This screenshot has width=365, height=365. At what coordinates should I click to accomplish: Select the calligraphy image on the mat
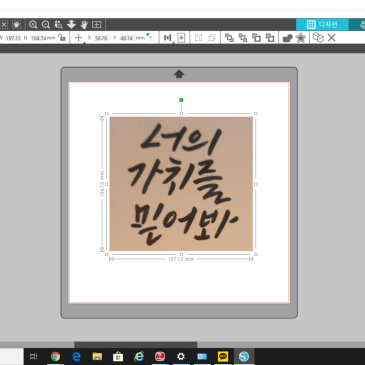(x=181, y=184)
